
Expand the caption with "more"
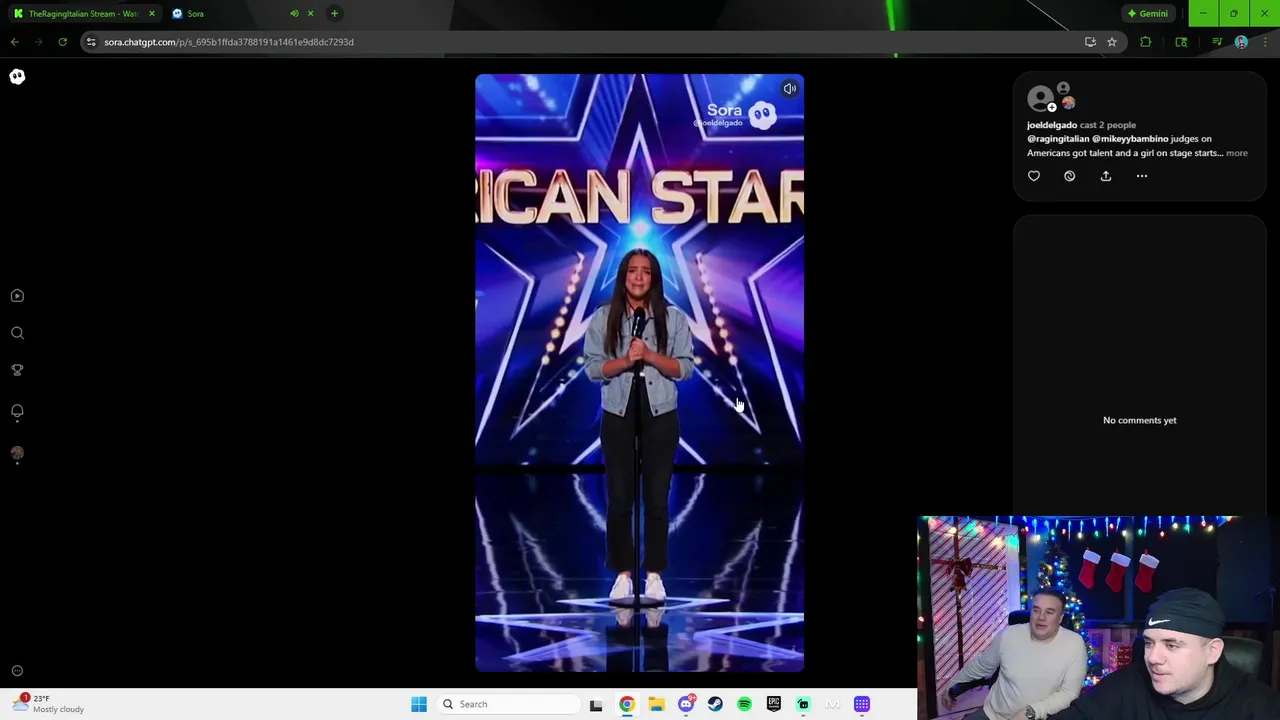[1237, 153]
